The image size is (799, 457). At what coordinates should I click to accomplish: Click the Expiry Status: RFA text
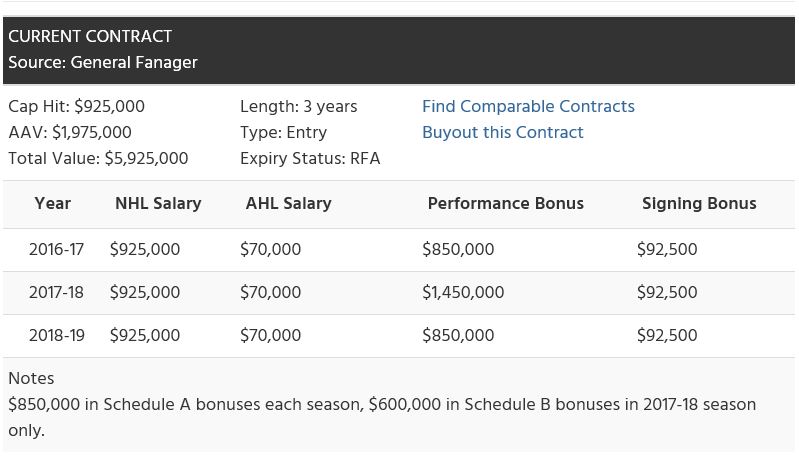coord(310,158)
